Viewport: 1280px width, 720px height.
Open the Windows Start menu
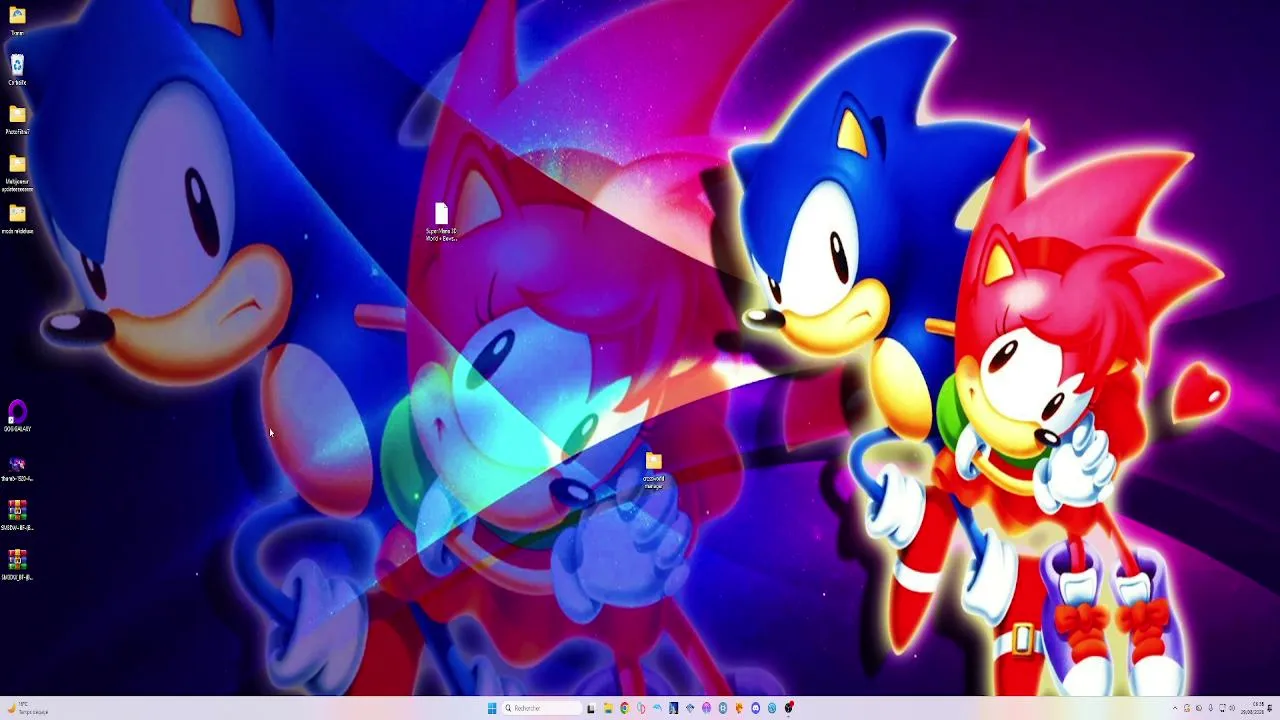pos(492,708)
